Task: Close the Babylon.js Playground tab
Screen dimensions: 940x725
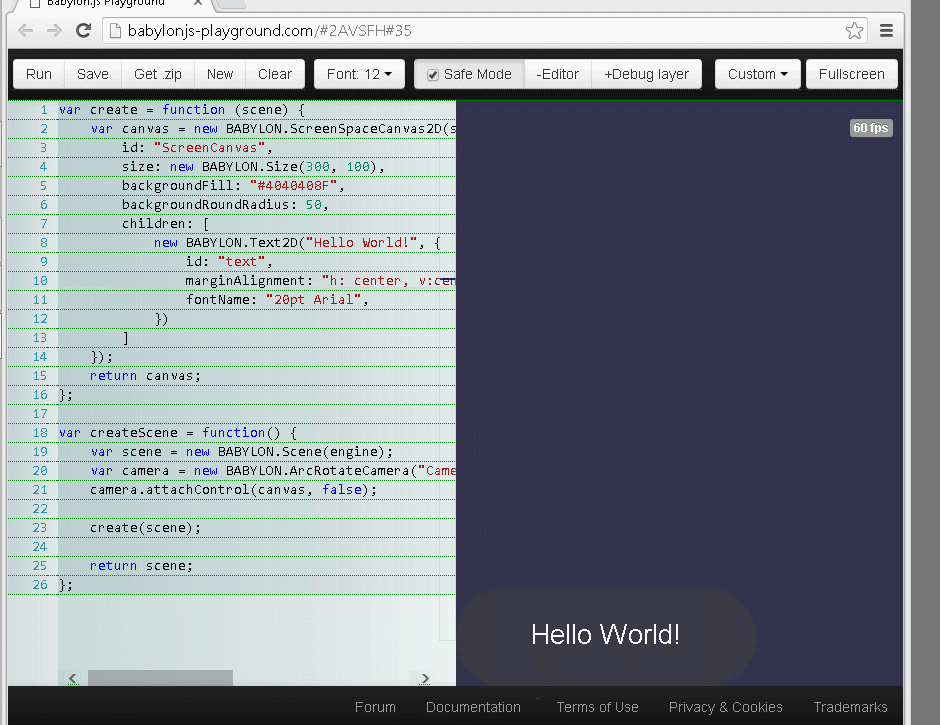Action: click(x=198, y=3)
